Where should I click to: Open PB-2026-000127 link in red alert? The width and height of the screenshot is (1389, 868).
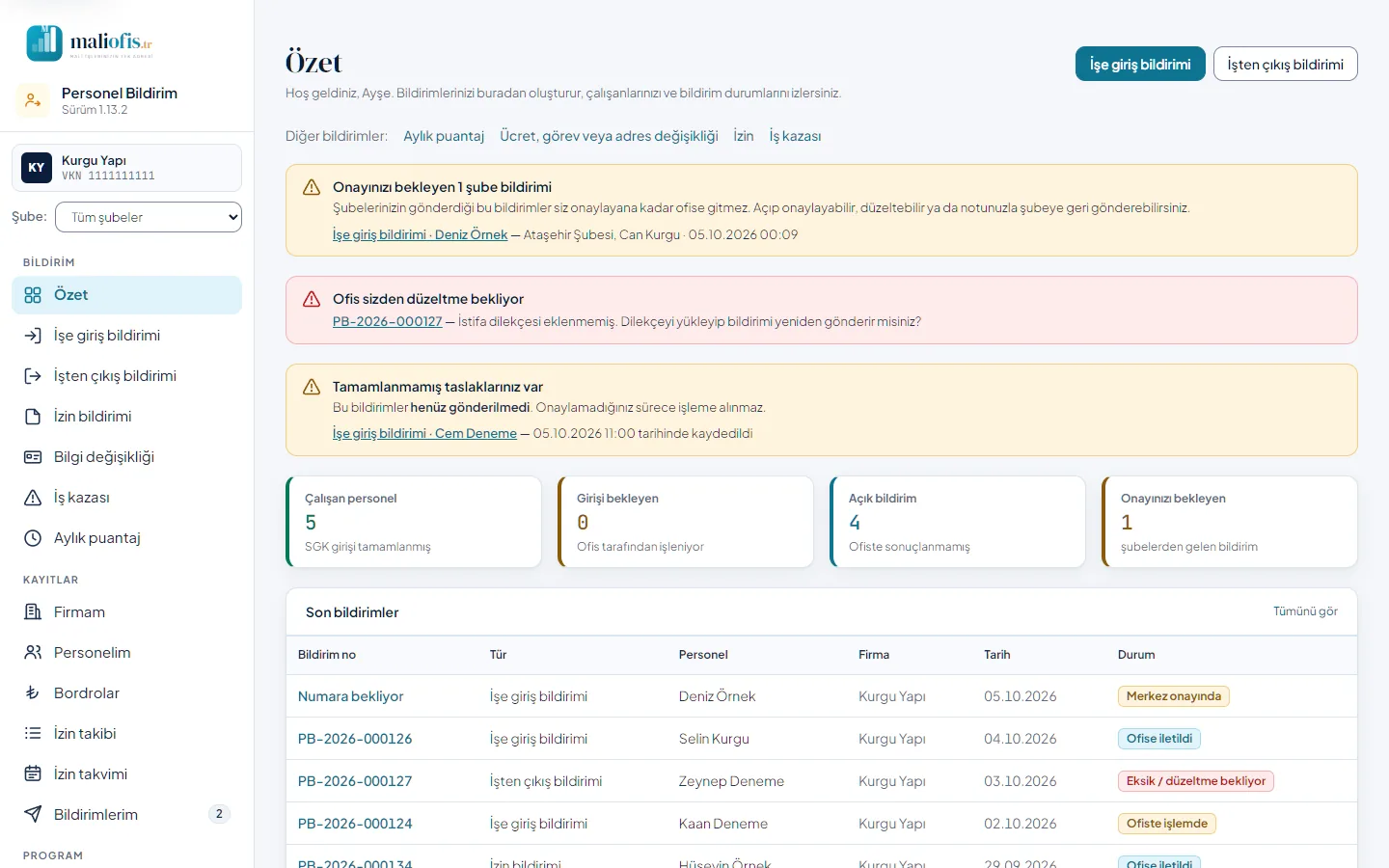pyautogui.click(x=387, y=321)
